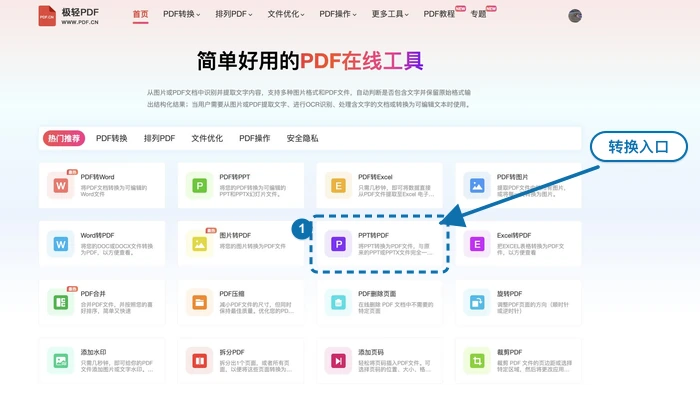The width and height of the screenshot is (700, 395).
Task: Click the PPT转PDF purple P icon
Action: [338, 244]
